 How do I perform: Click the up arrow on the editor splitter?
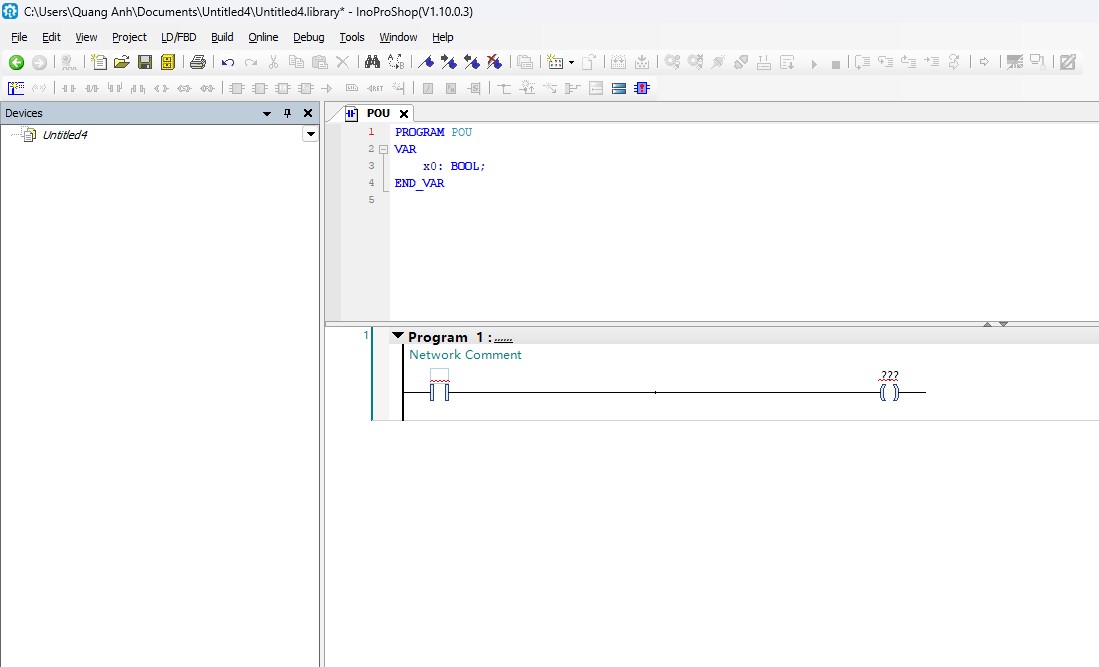(987, 324)
